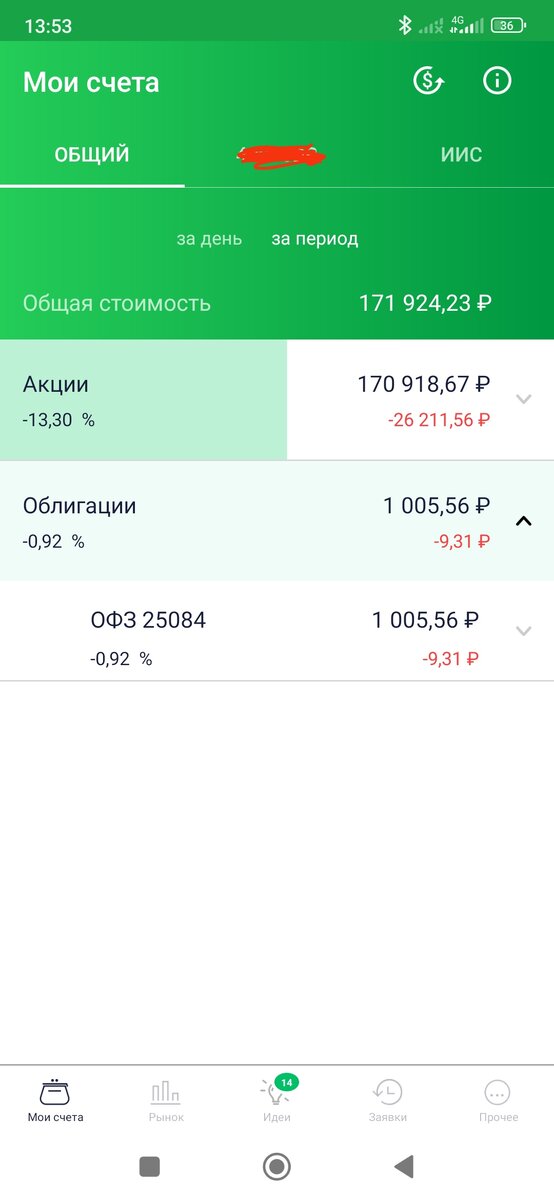Go to Рынок chart icon

(x=166, y=1091)
